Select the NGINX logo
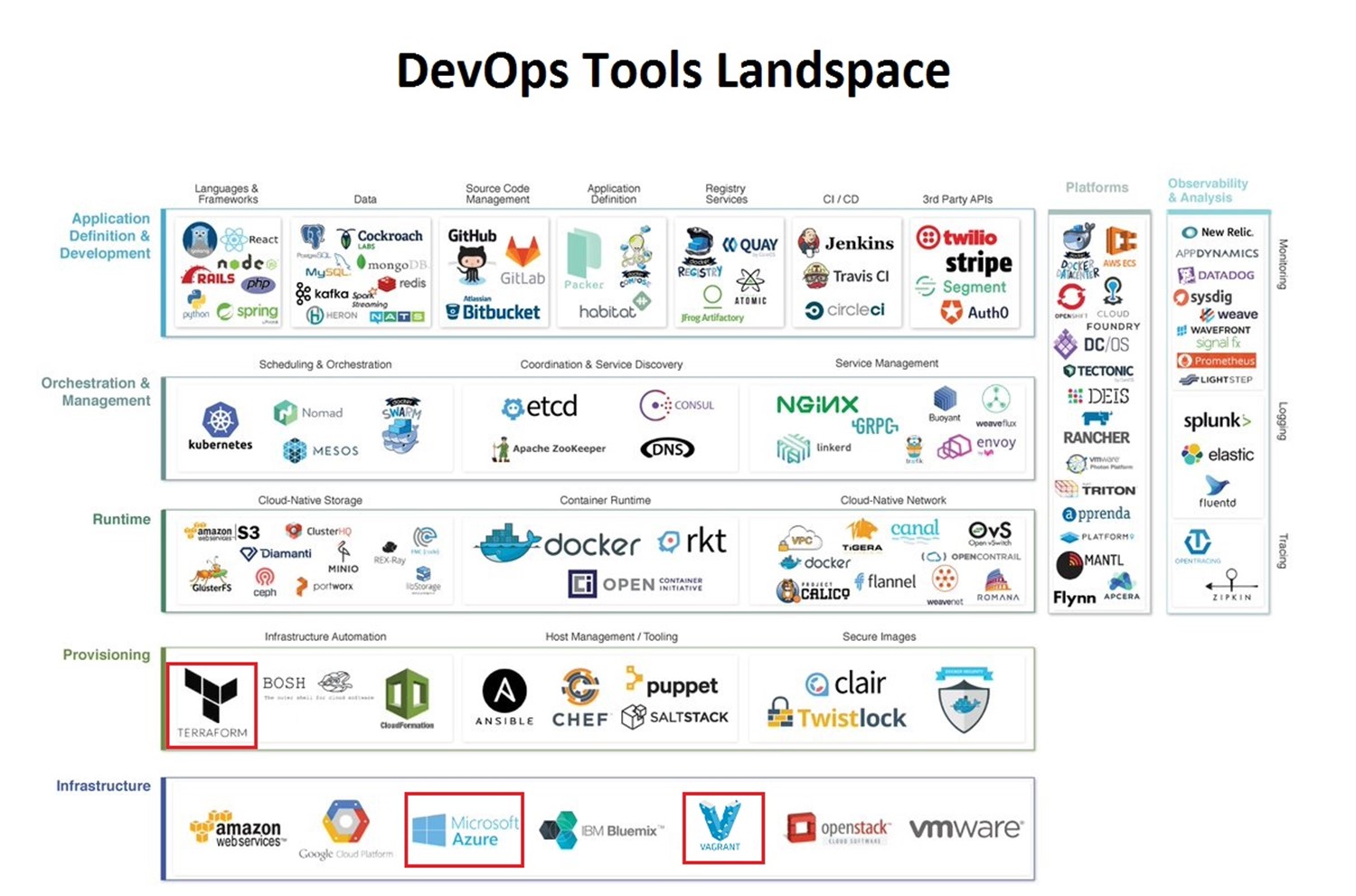This screenshot has width=1356, height=896. click(817, 404)
